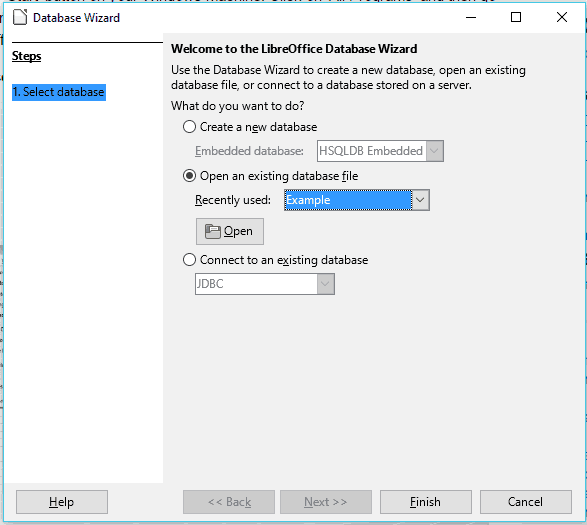Select the 1. Select database step
Viewport: 587px width, 525px height.
59,92
